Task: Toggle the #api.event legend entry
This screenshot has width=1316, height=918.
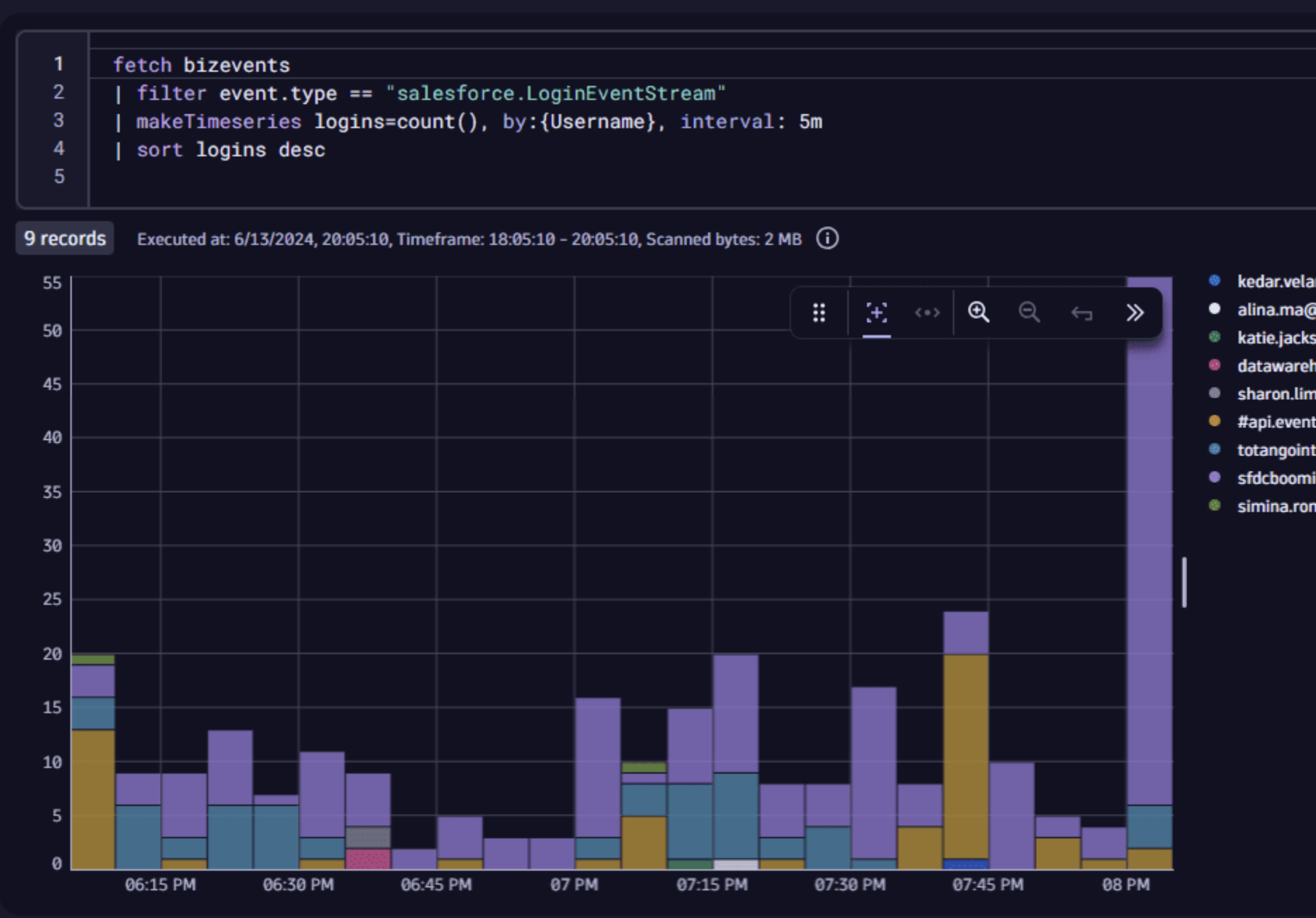Action: coord(1274,422)
